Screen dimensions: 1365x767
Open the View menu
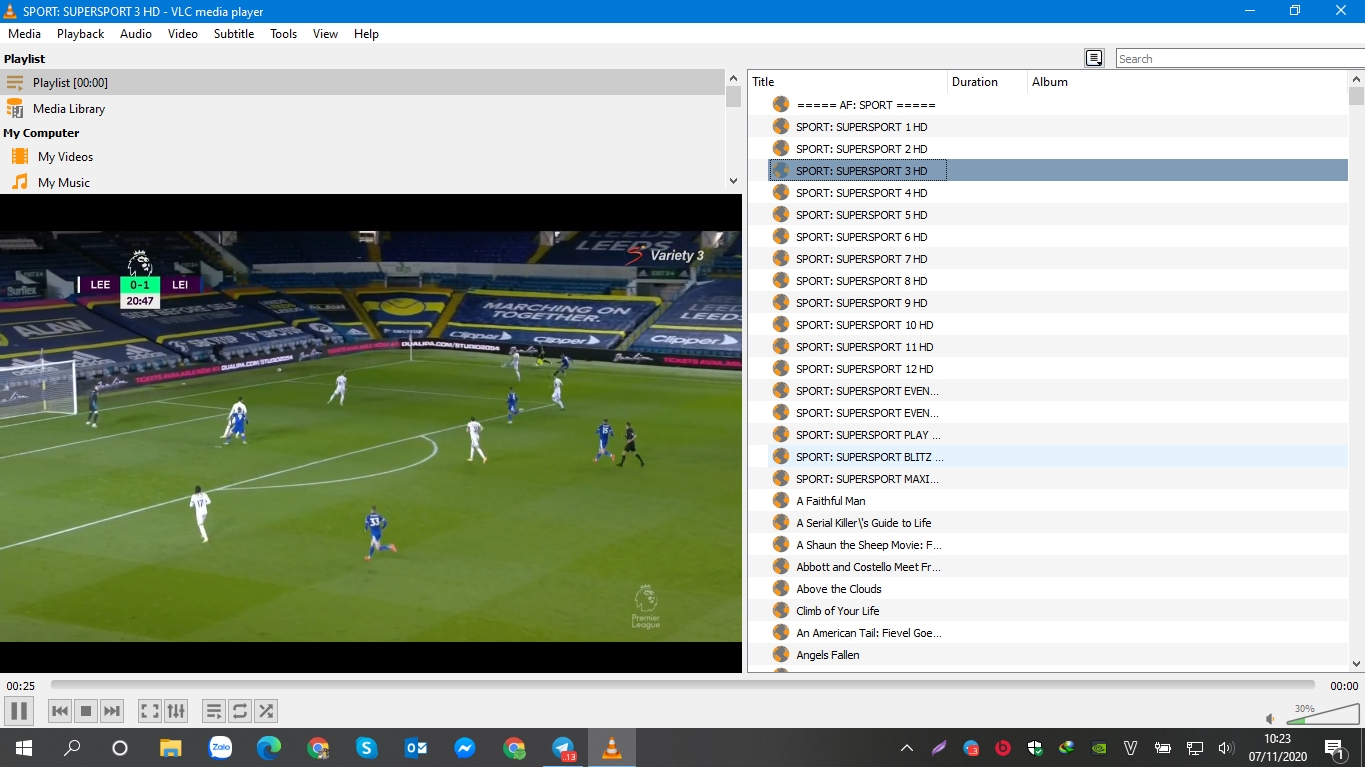tap(325, 33)
